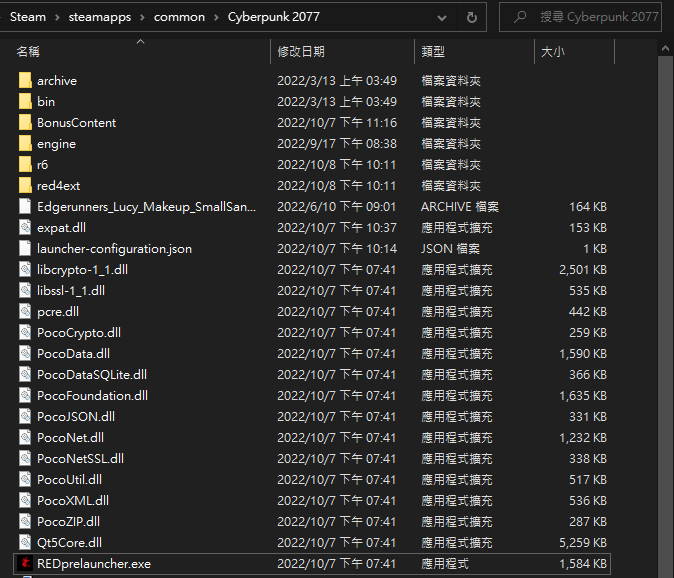Expand the chevron after Steam in breadcrumb

[57, 18]
